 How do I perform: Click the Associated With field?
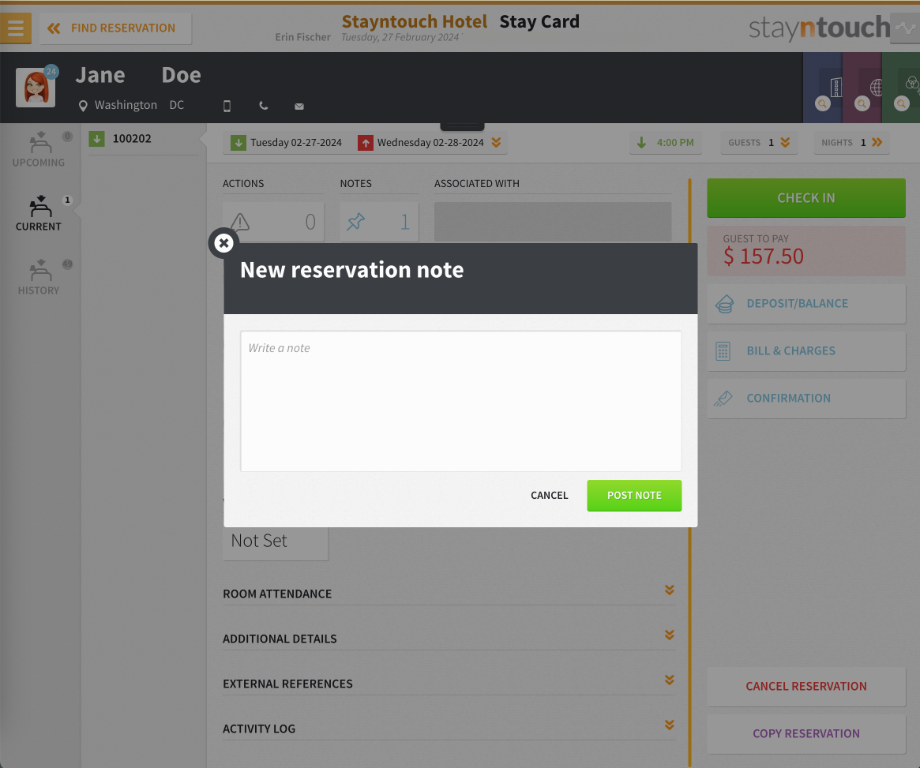pyautogui.click(x=553, y=222)
